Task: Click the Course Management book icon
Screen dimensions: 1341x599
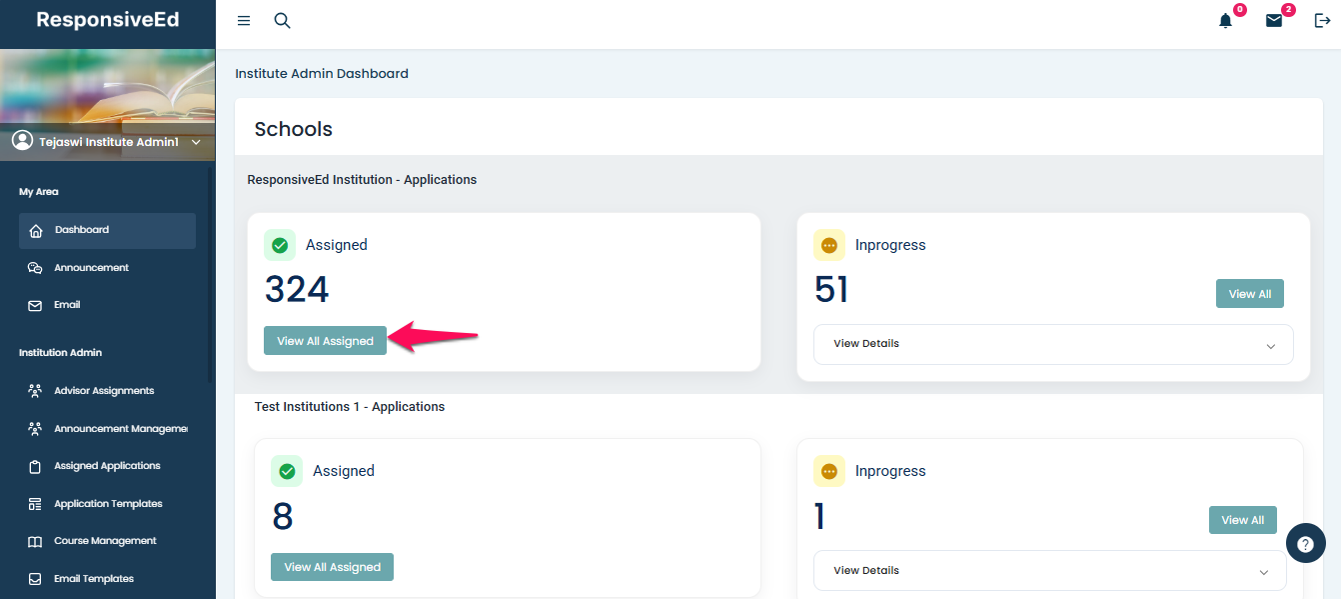Action: point(36,541)
